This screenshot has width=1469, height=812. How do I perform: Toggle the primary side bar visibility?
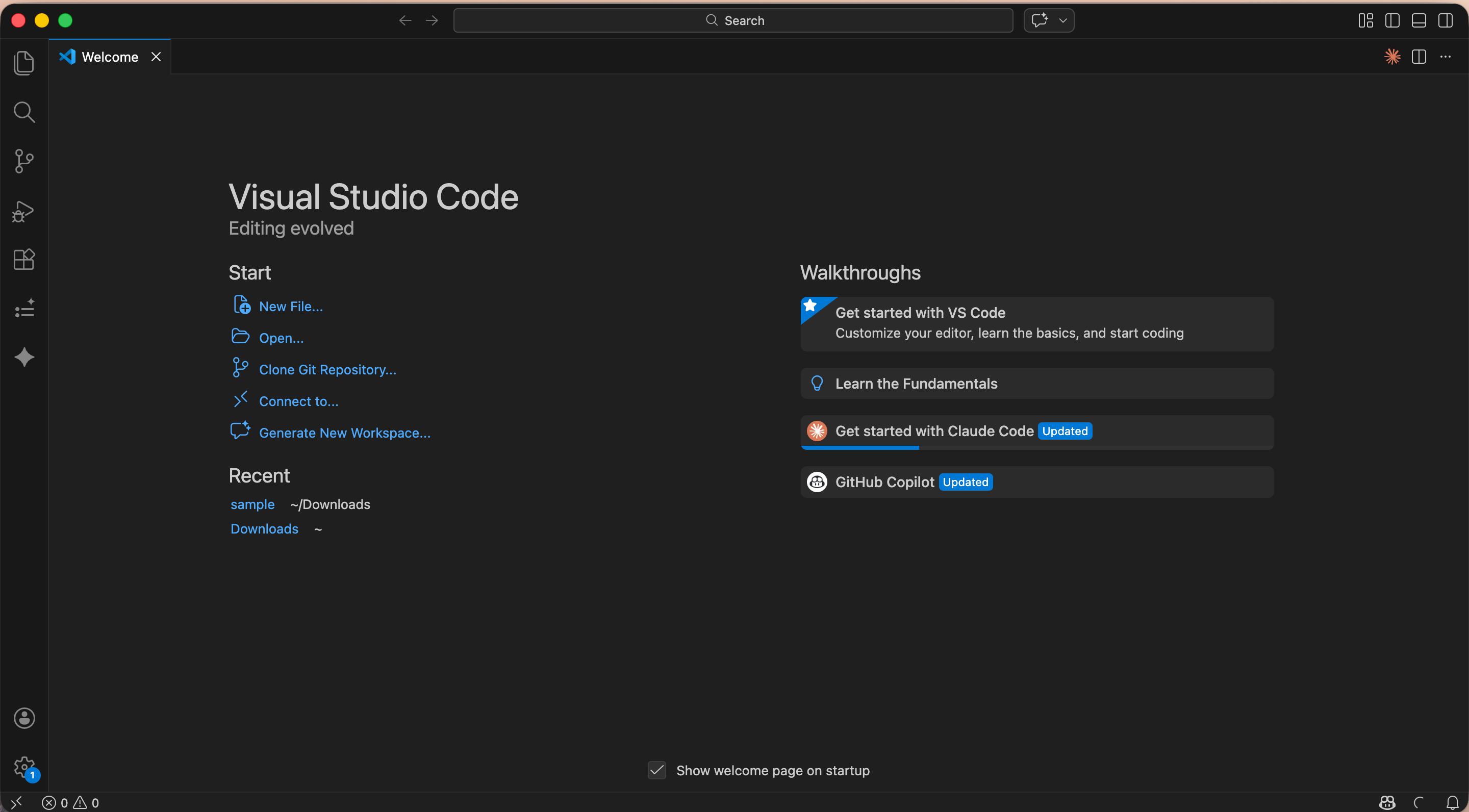click(x=1392, y=20)
